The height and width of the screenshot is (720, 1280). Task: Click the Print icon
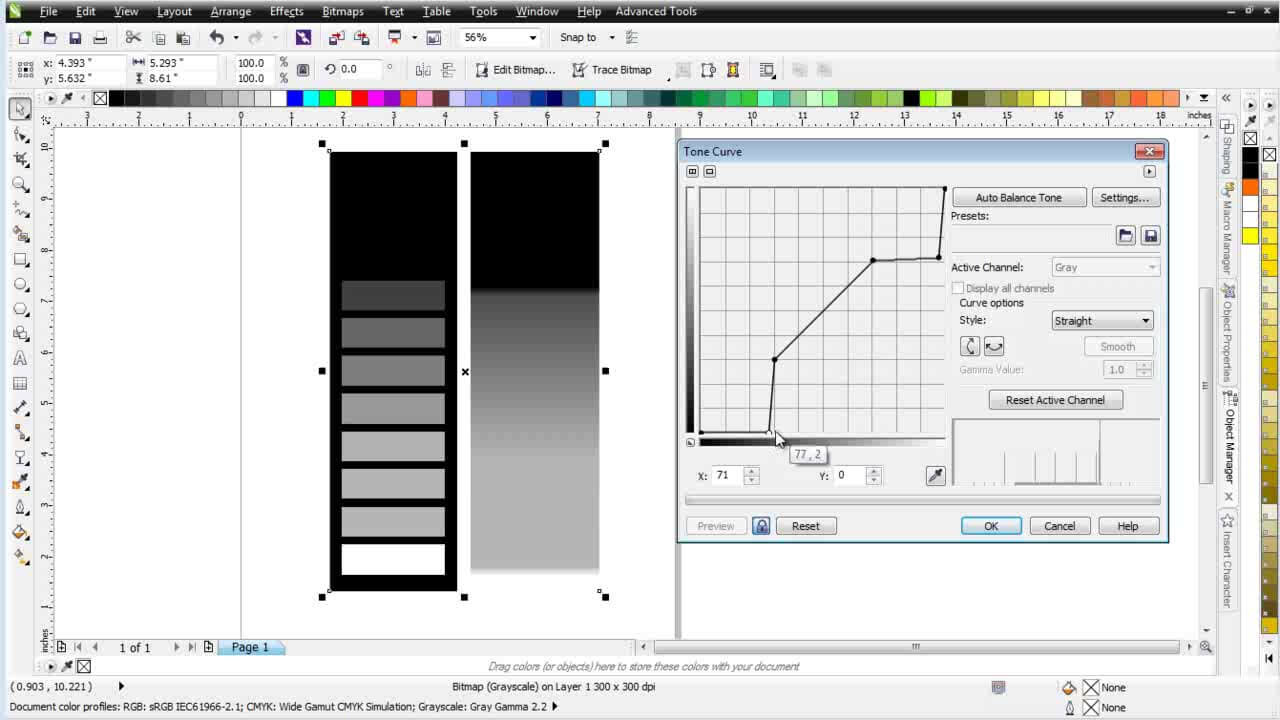tap(100, 38)
